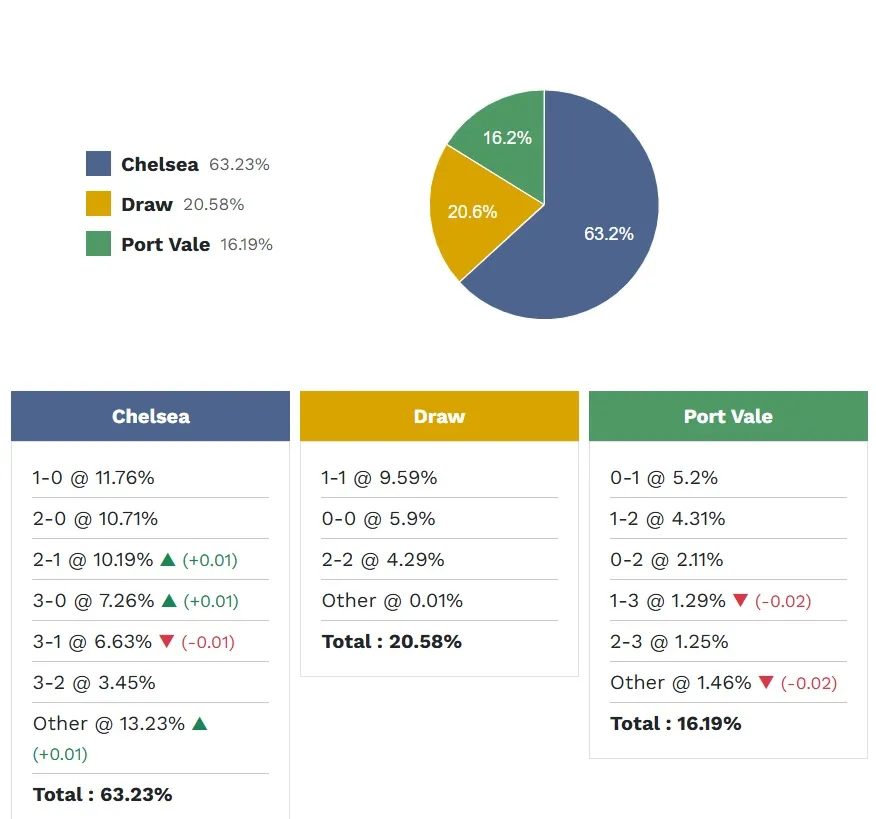Click the Chelsea label in the legend
This screenshot has width=876, height=819.
coord(160,165)
